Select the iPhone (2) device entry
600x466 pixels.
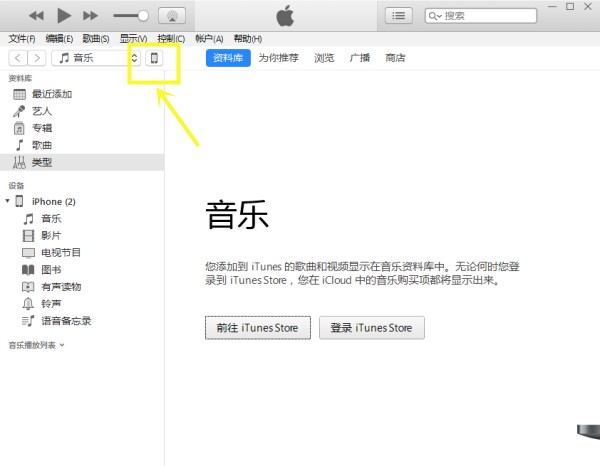coord(54,202)
